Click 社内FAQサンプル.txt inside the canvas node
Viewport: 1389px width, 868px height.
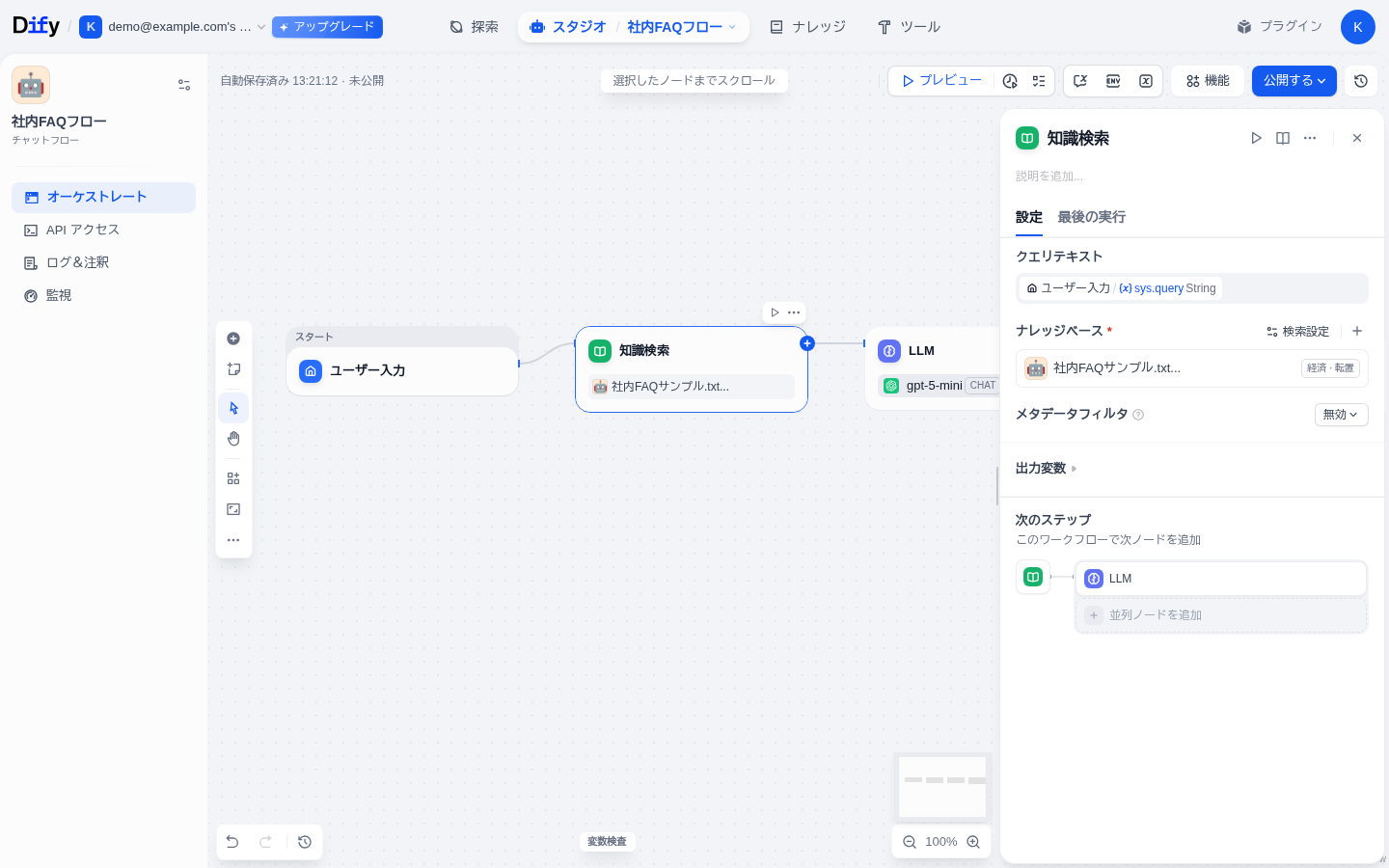(692, 387)
